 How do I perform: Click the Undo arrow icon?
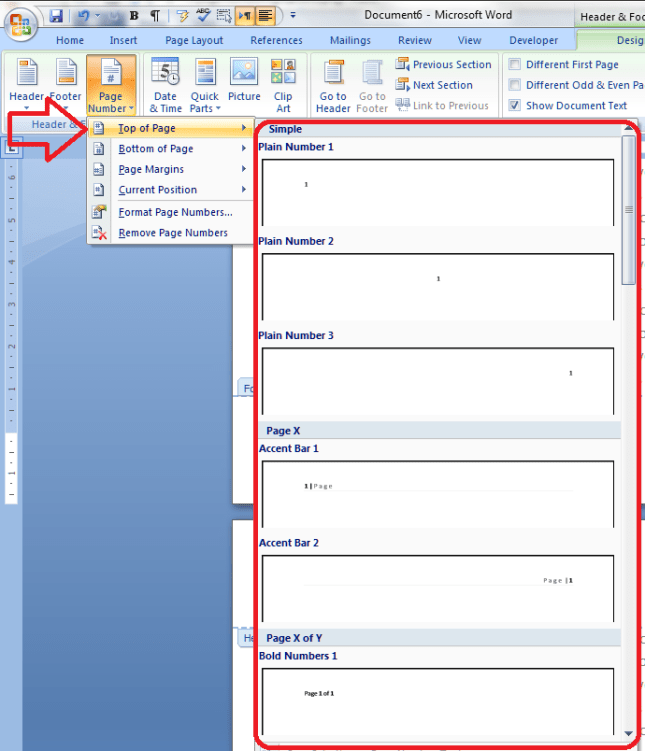click(84, 16)
